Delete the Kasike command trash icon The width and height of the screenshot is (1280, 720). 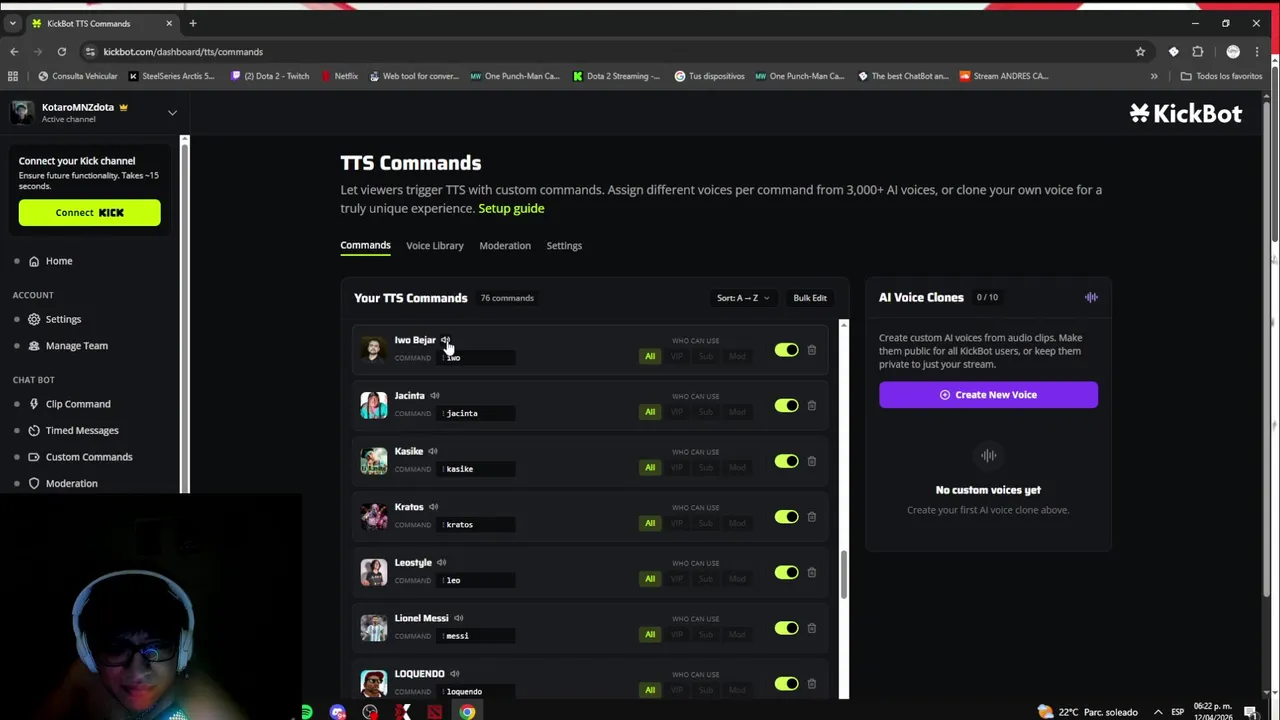(x=811, y=461)
